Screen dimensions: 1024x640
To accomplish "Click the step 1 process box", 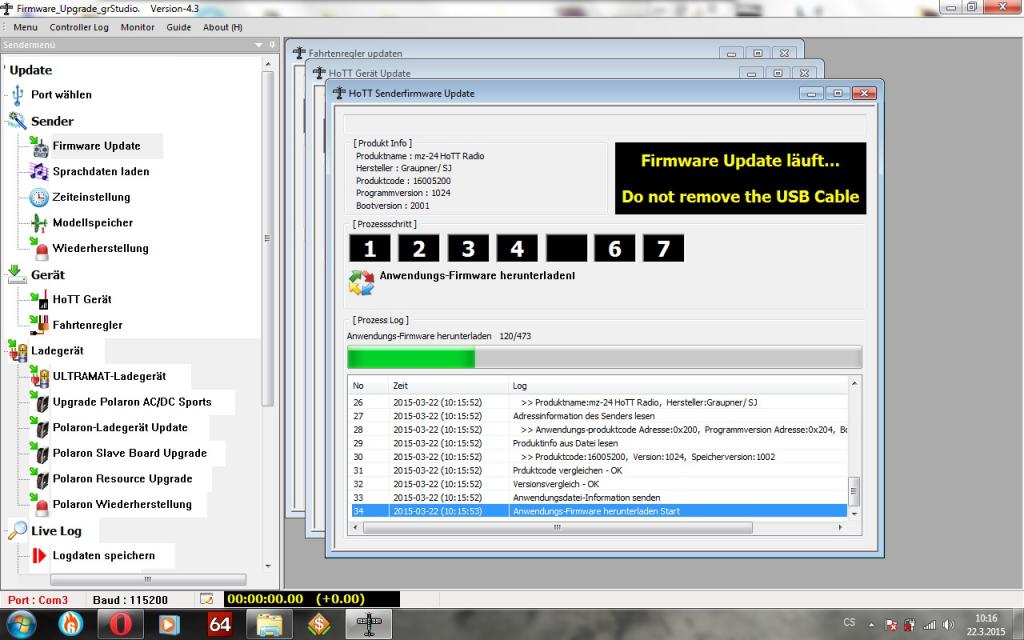I will [x=369, y=248].
